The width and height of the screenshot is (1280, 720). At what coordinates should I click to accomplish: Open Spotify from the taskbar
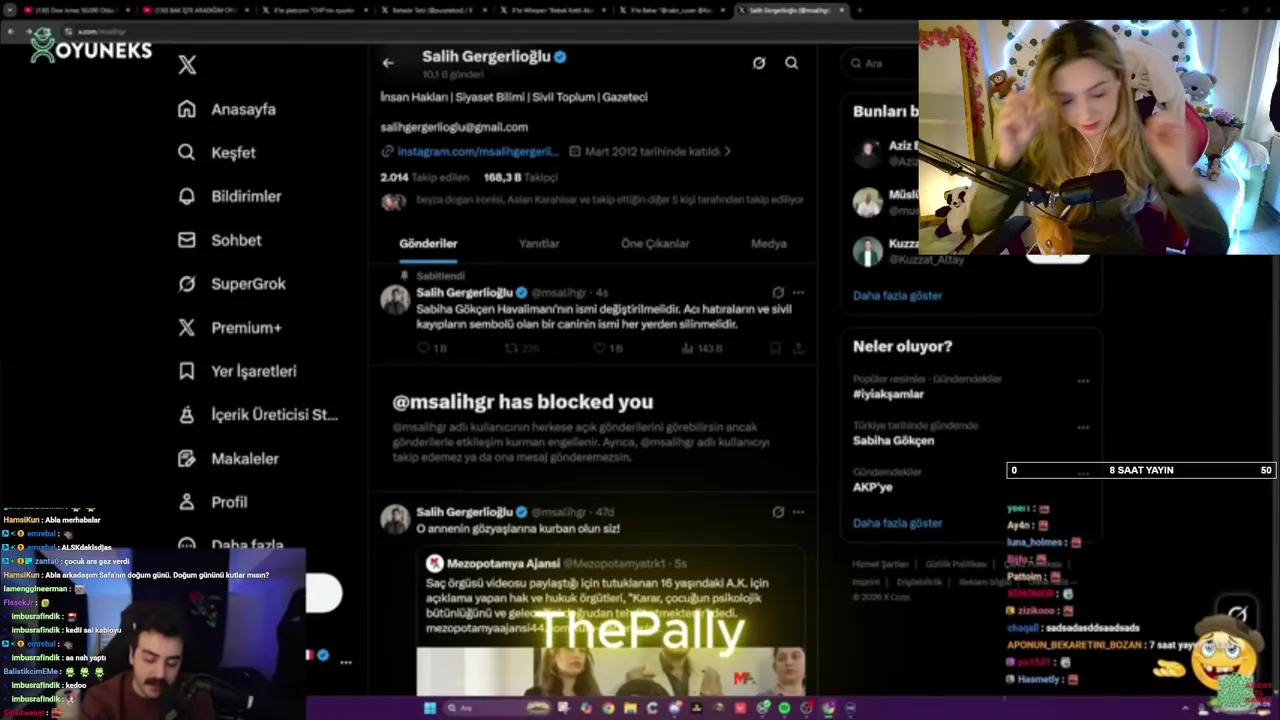[x=784, y=708]
